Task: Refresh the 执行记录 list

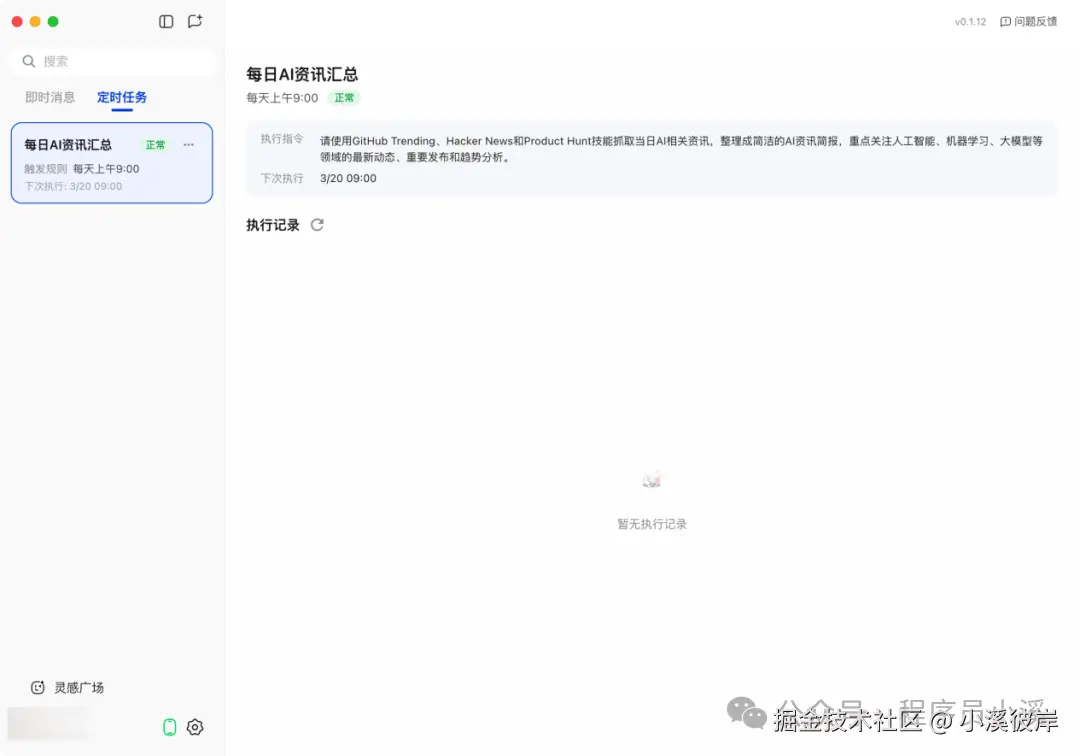Action: tap(317, 225)
